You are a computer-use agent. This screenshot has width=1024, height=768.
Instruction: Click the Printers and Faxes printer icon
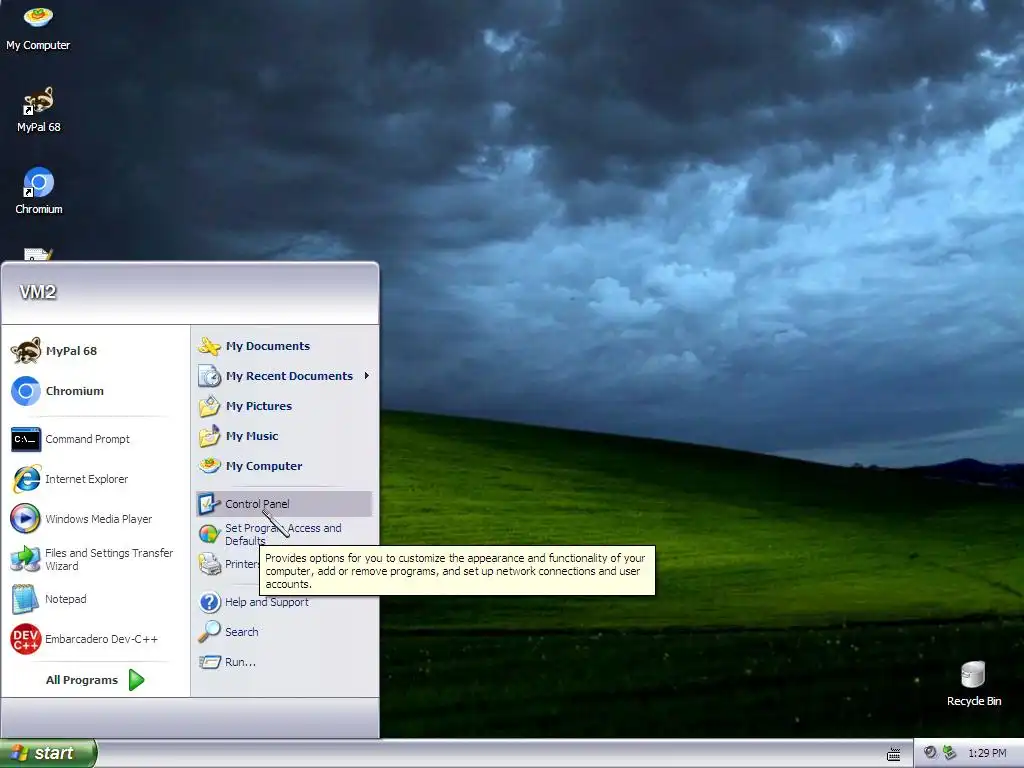click(210, 564)
